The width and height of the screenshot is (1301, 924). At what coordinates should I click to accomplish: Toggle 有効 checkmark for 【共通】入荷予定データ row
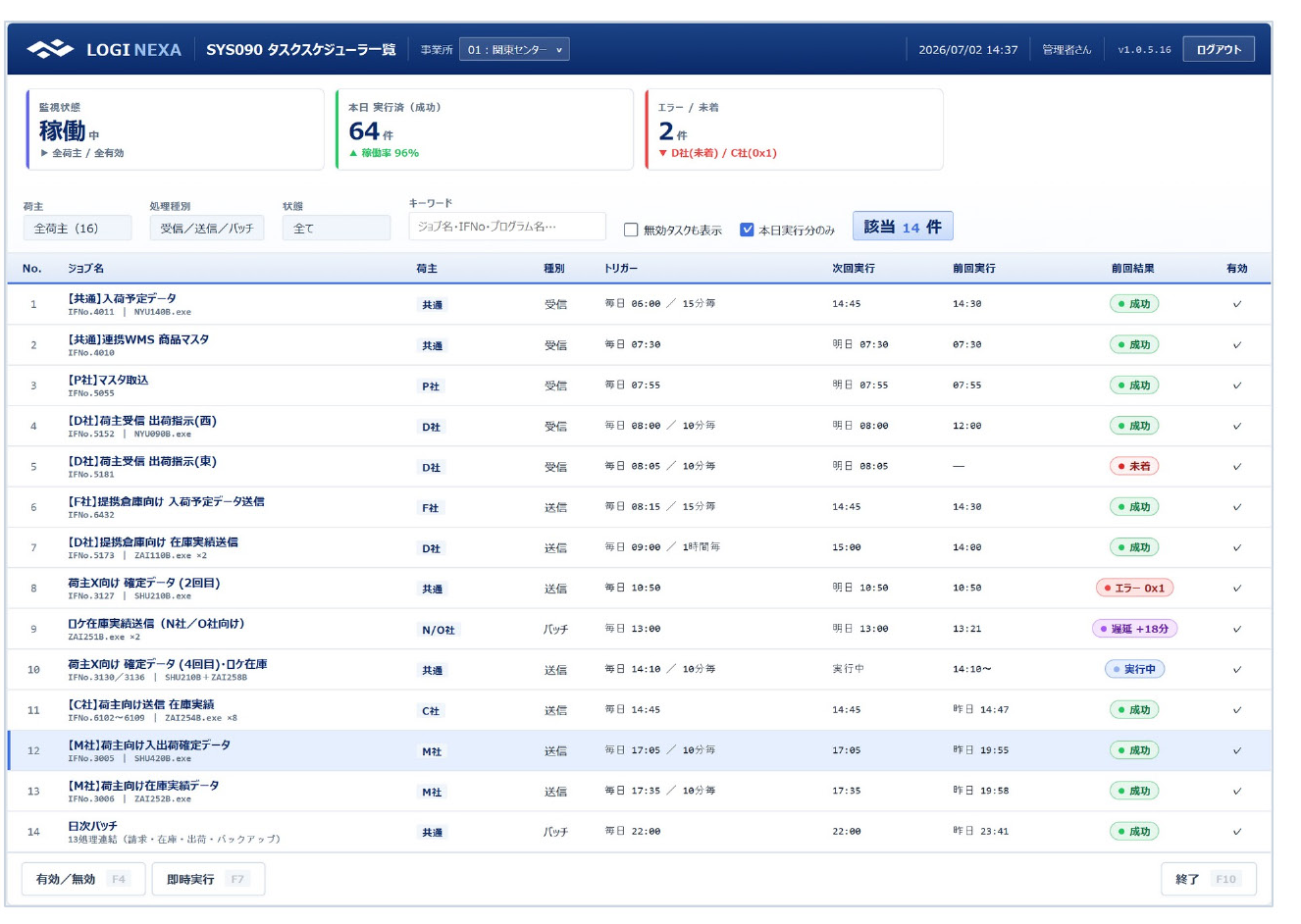pos(1236,304)
